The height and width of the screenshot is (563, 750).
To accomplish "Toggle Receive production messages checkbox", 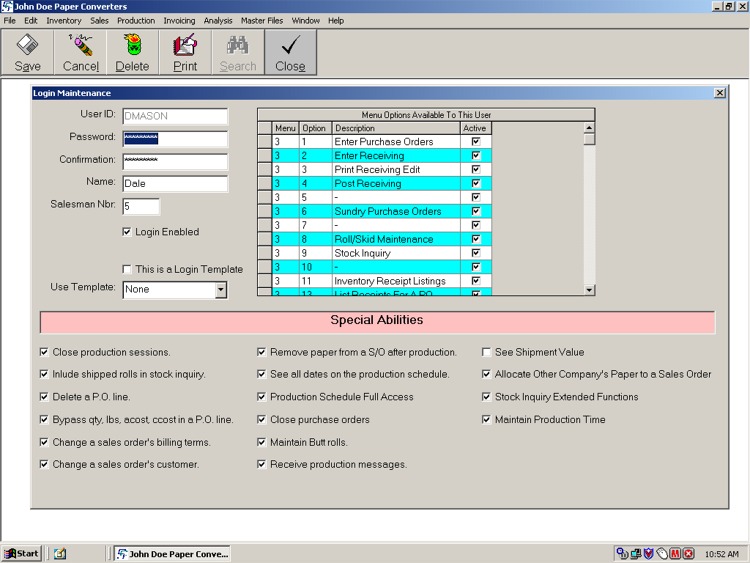I will pyautogui.click(x=261, y=464).
